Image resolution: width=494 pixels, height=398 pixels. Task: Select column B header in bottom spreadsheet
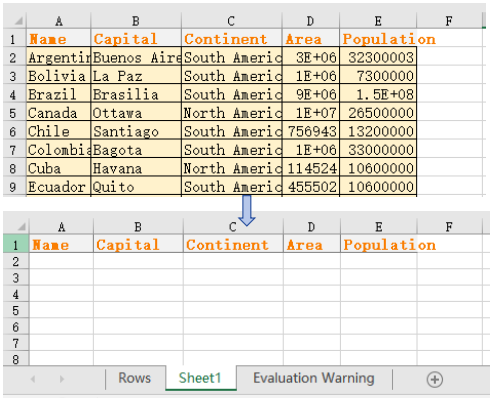(x=138, y=227)
